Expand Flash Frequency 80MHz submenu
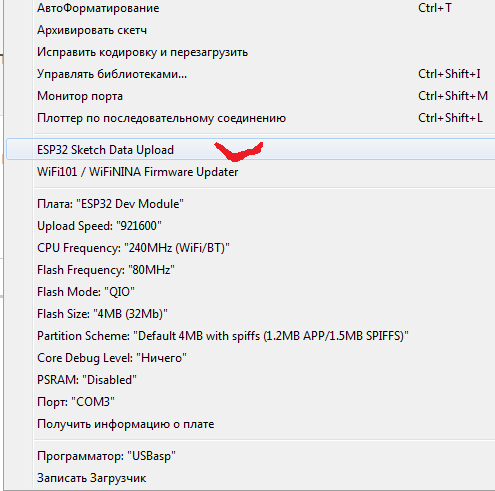 pyautogui.click(x=251, y=270)
